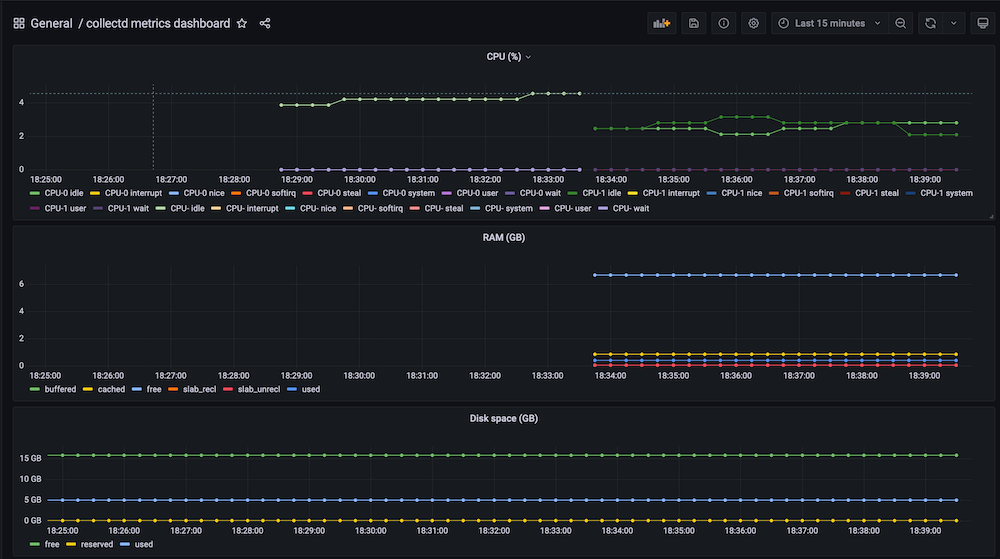Add a new panel to dashboard

coord(661,24)
